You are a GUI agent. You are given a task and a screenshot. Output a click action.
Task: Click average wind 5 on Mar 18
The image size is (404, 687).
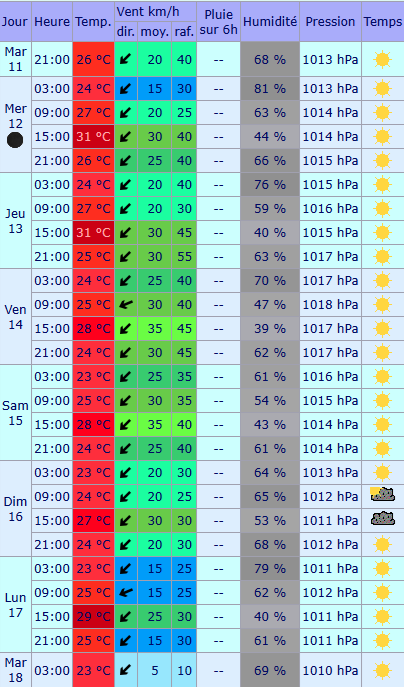pyautogui.click(x=155, y=670)
